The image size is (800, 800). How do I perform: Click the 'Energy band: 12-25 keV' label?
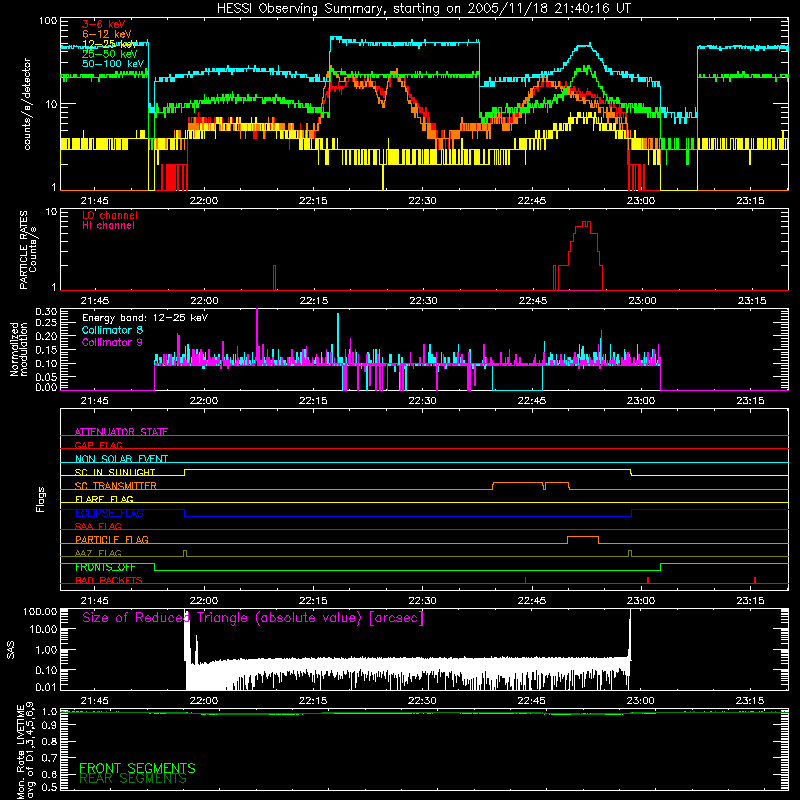(x=145, y=318)
